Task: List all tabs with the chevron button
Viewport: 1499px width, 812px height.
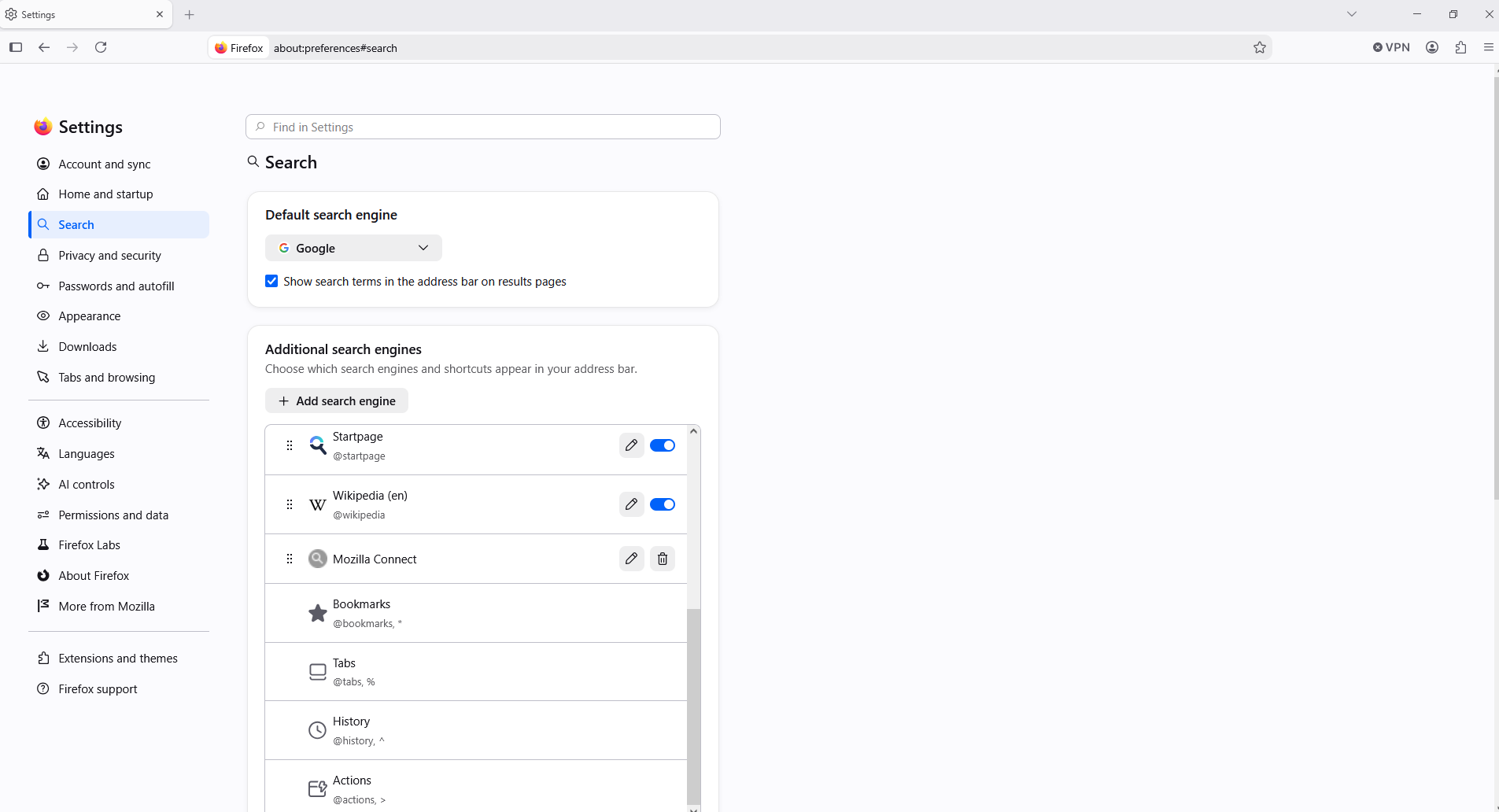Action: [1352, 14]
